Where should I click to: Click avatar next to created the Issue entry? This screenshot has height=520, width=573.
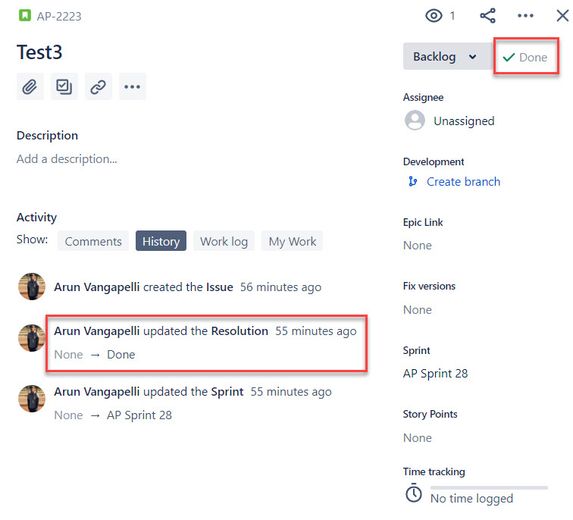32,286
